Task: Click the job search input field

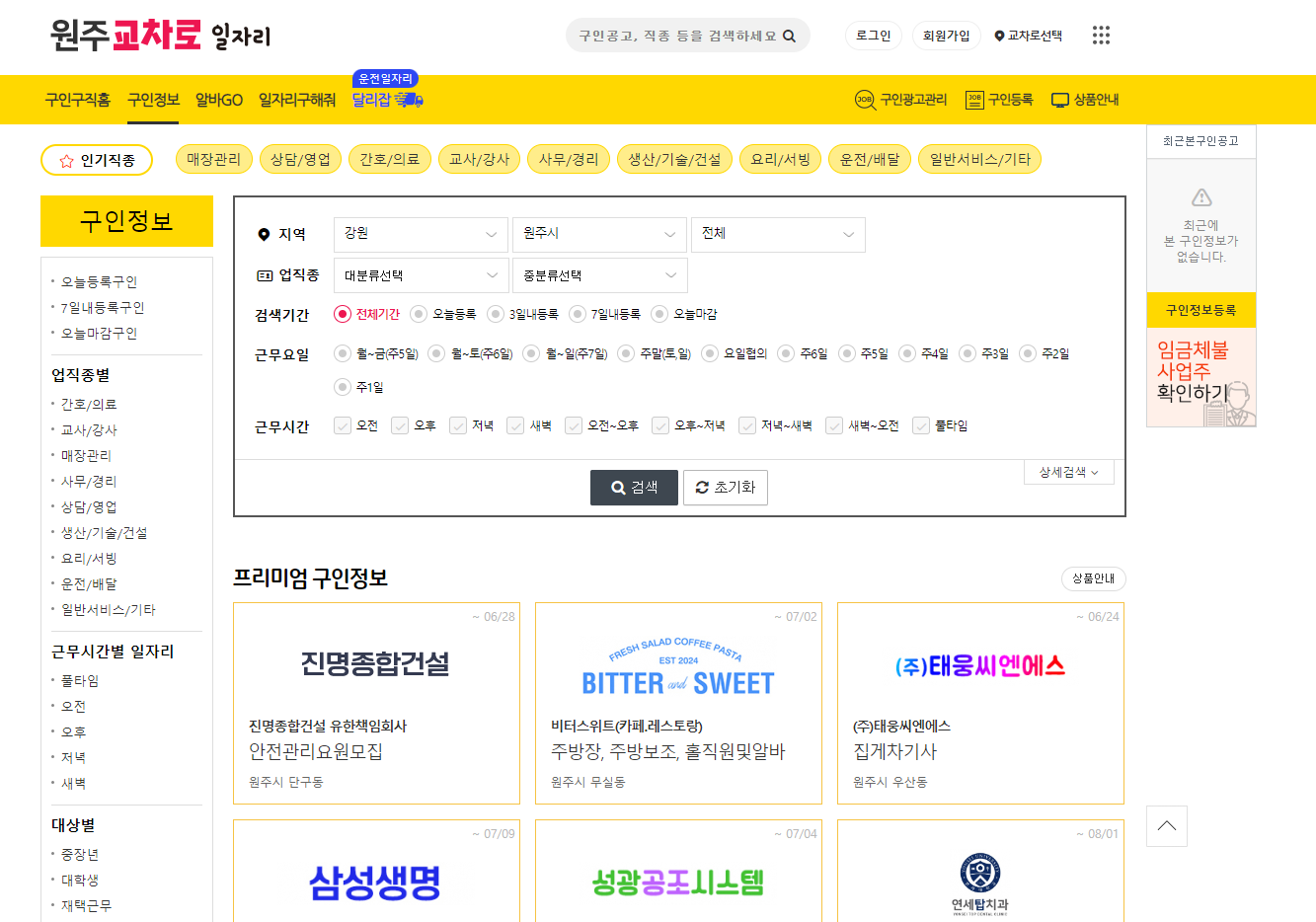Action: point(677,36)
